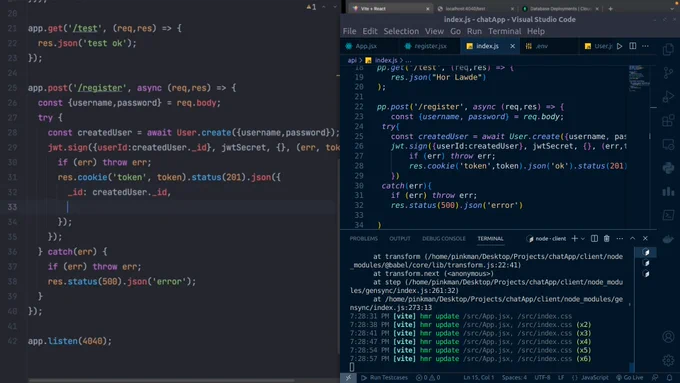Open the Edit menu in VS Code
Viewport: 680px width, 383px height.
coord(370,31)
